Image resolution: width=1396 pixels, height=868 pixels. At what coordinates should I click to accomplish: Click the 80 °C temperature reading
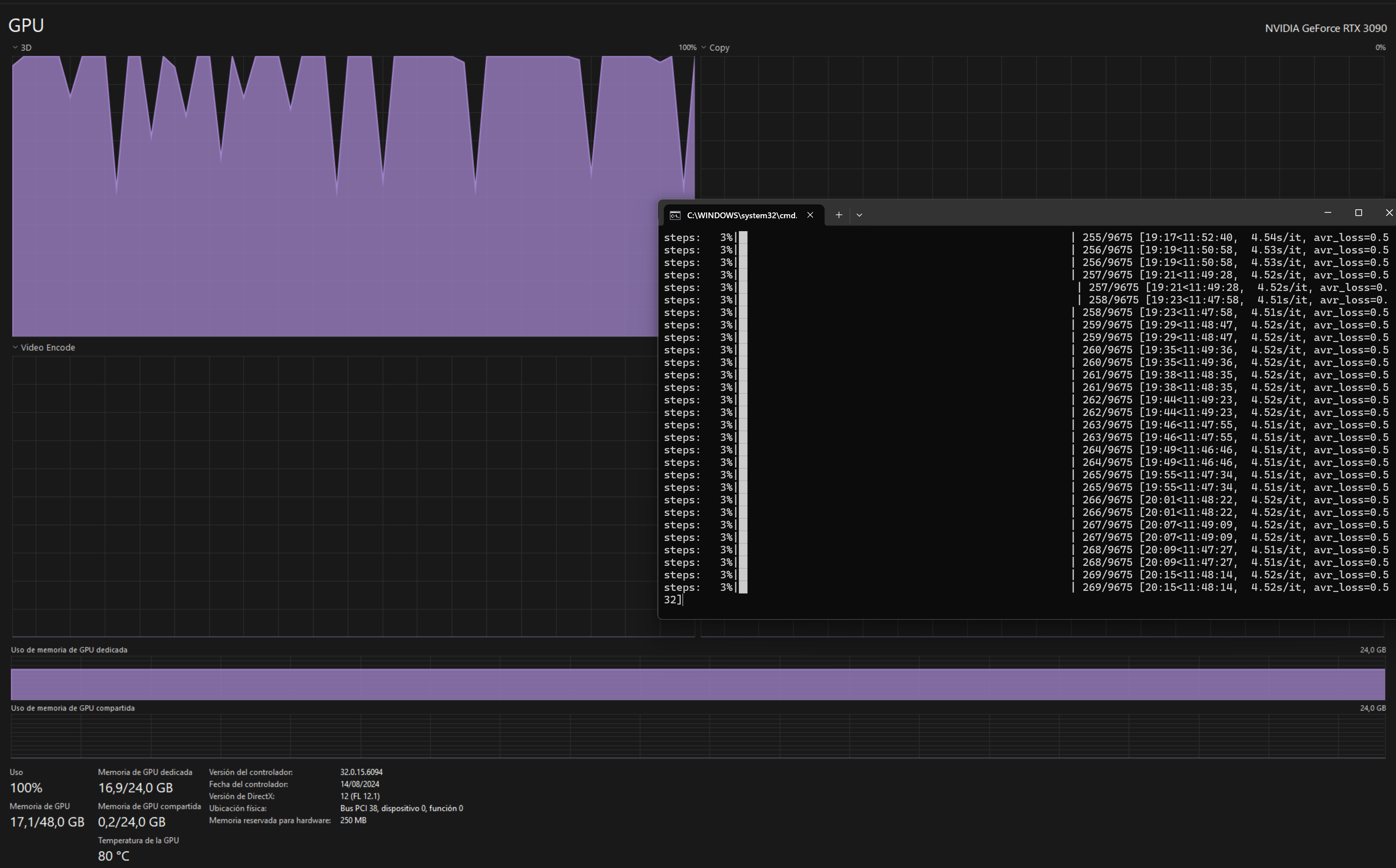point(114,856)
